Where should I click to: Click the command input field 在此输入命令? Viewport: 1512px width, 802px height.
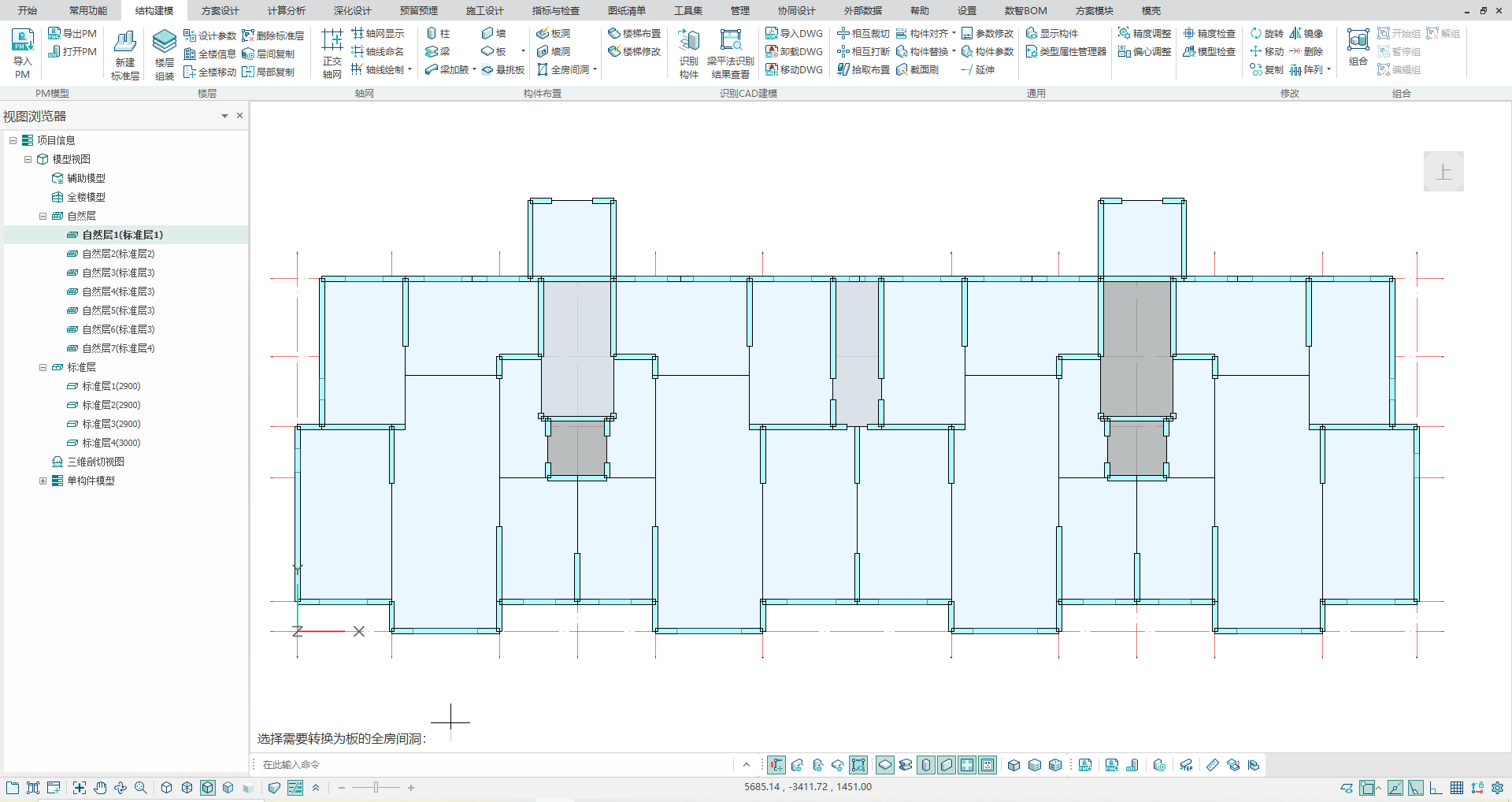(x=496, y=764)
